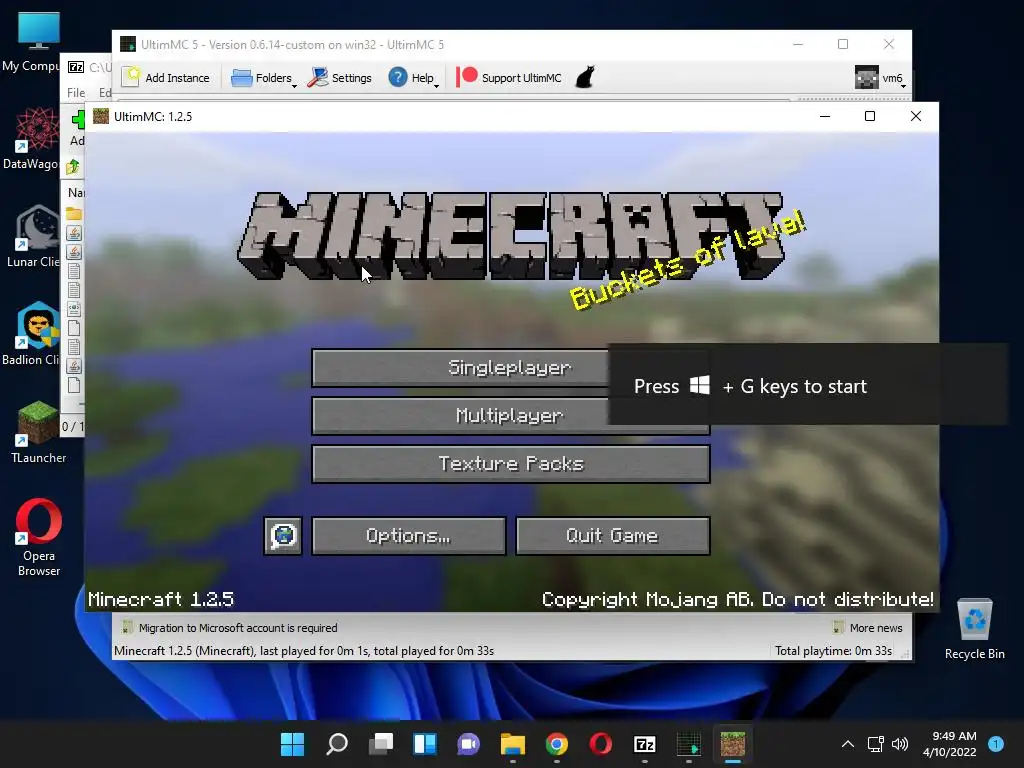
Task: Click Total playtime status text
Action: coord(833,651)
